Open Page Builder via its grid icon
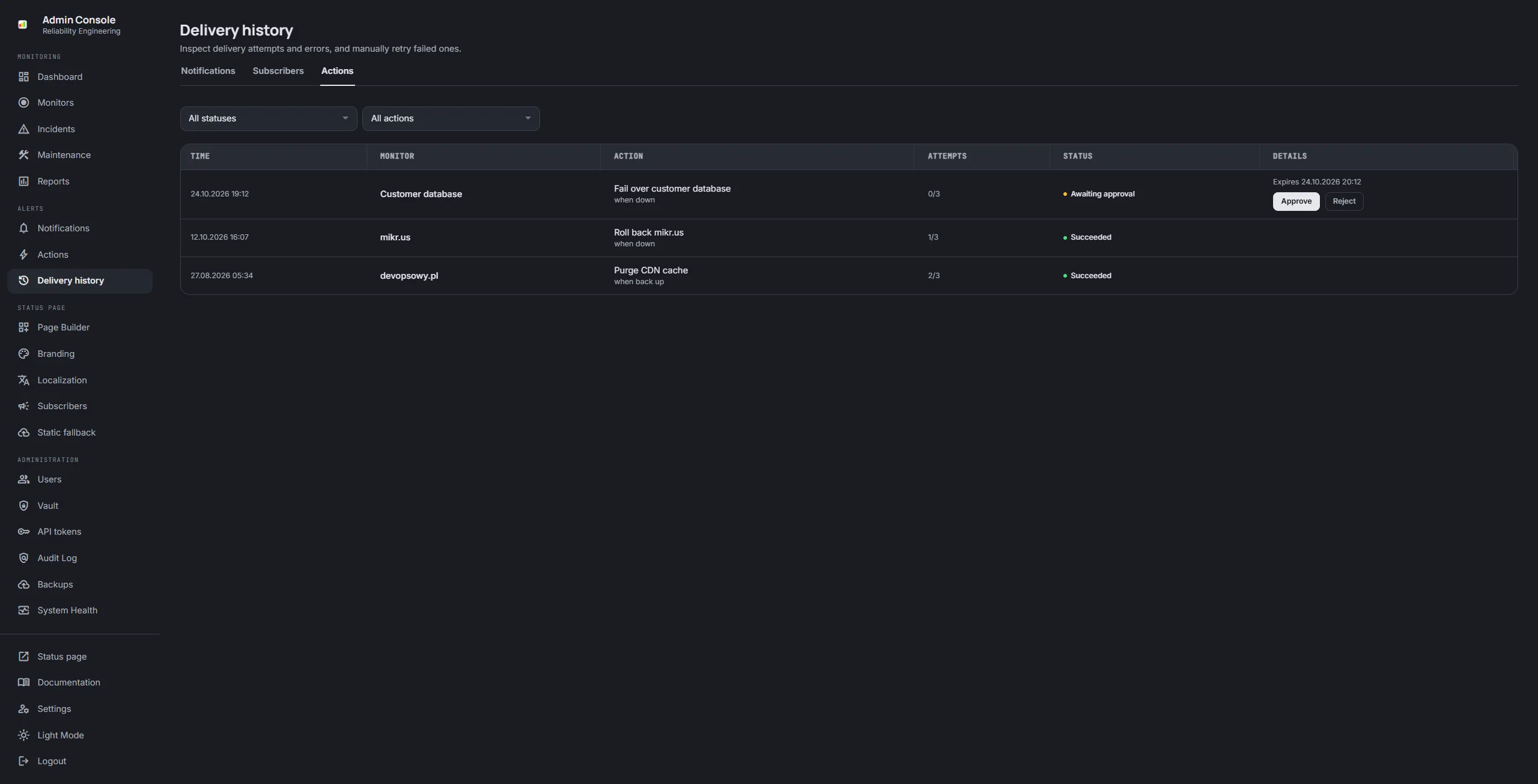Image resolution: width=1538 pixels, height=784 pixels. tap(23, 327)
